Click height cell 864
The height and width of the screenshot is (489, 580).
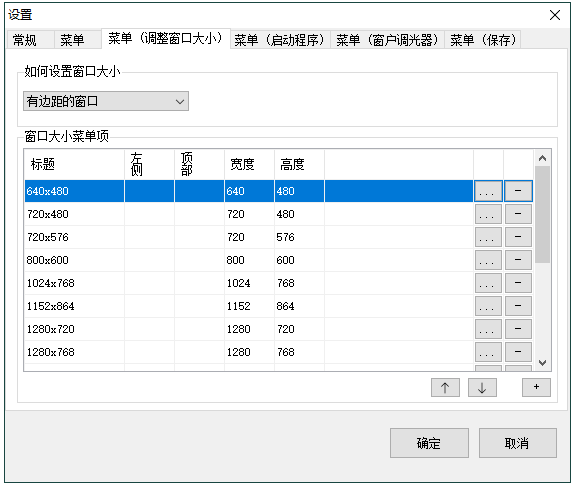[x=299, y=306]
